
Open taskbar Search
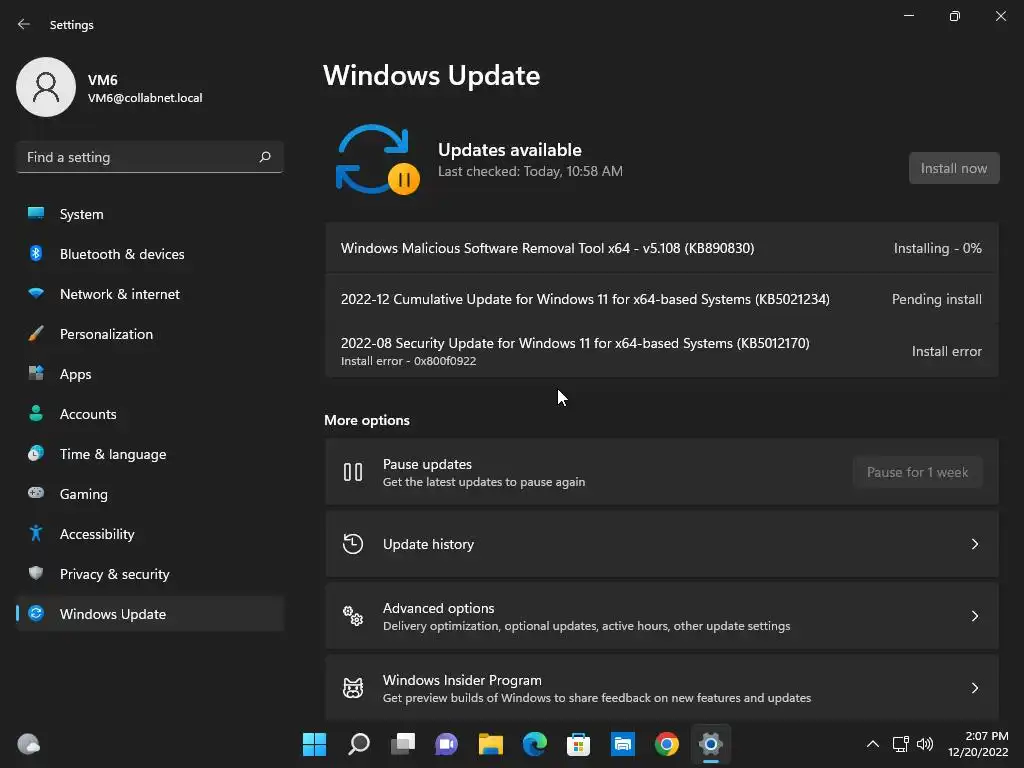(359, 744)
